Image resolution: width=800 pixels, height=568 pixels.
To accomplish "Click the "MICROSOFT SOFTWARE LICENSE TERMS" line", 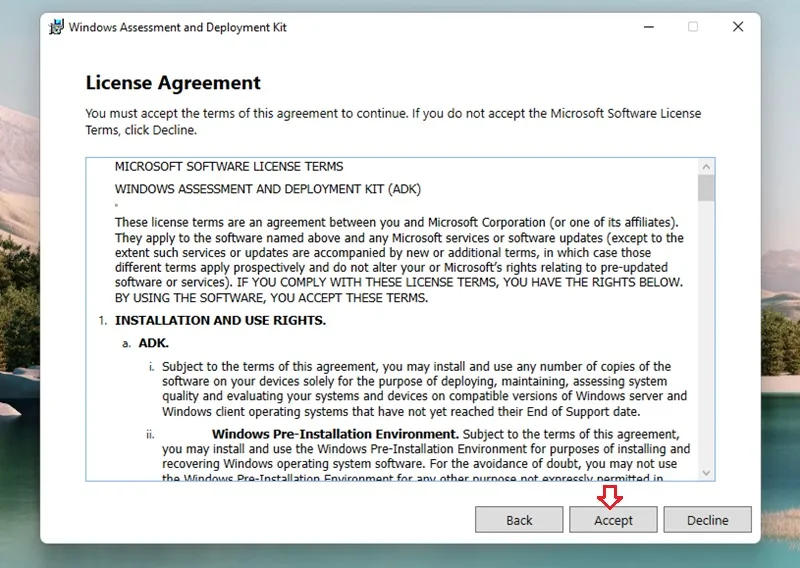I will tap(229, 167).
